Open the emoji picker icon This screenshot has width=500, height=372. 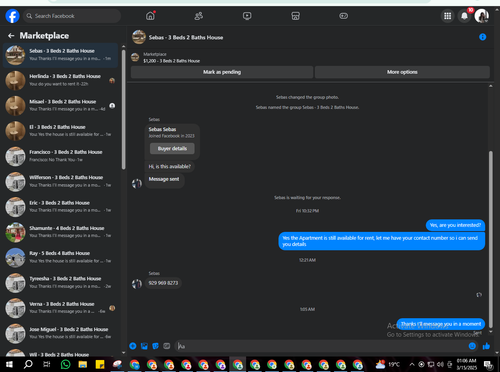click(472, 346)
